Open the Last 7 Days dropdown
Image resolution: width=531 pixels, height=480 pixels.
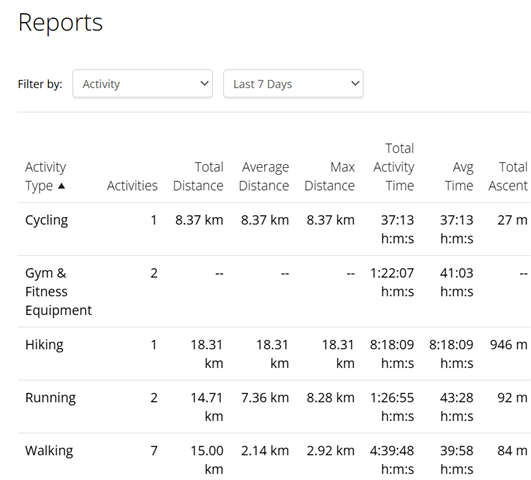293,84
